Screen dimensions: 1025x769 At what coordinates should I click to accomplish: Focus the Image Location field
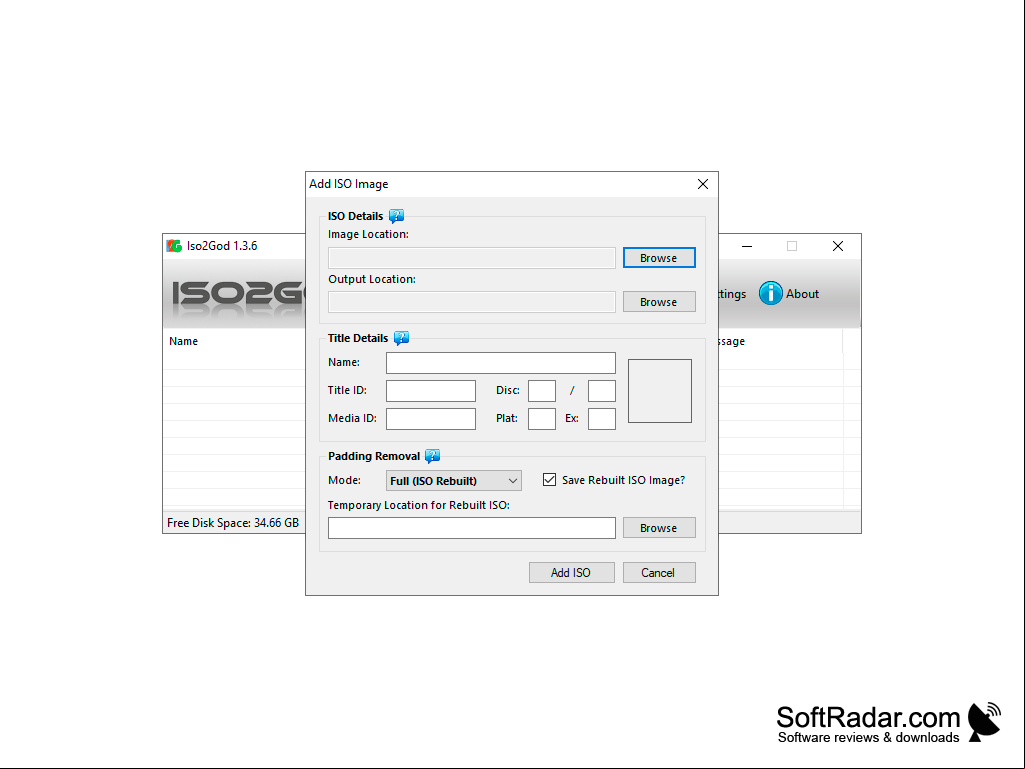472,258
